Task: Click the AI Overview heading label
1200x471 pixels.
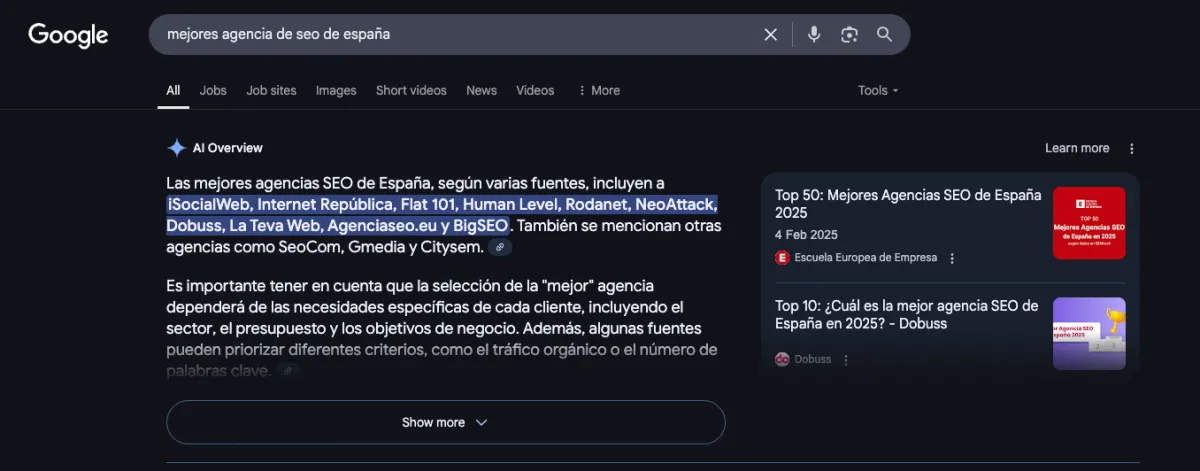Action: 228,148
